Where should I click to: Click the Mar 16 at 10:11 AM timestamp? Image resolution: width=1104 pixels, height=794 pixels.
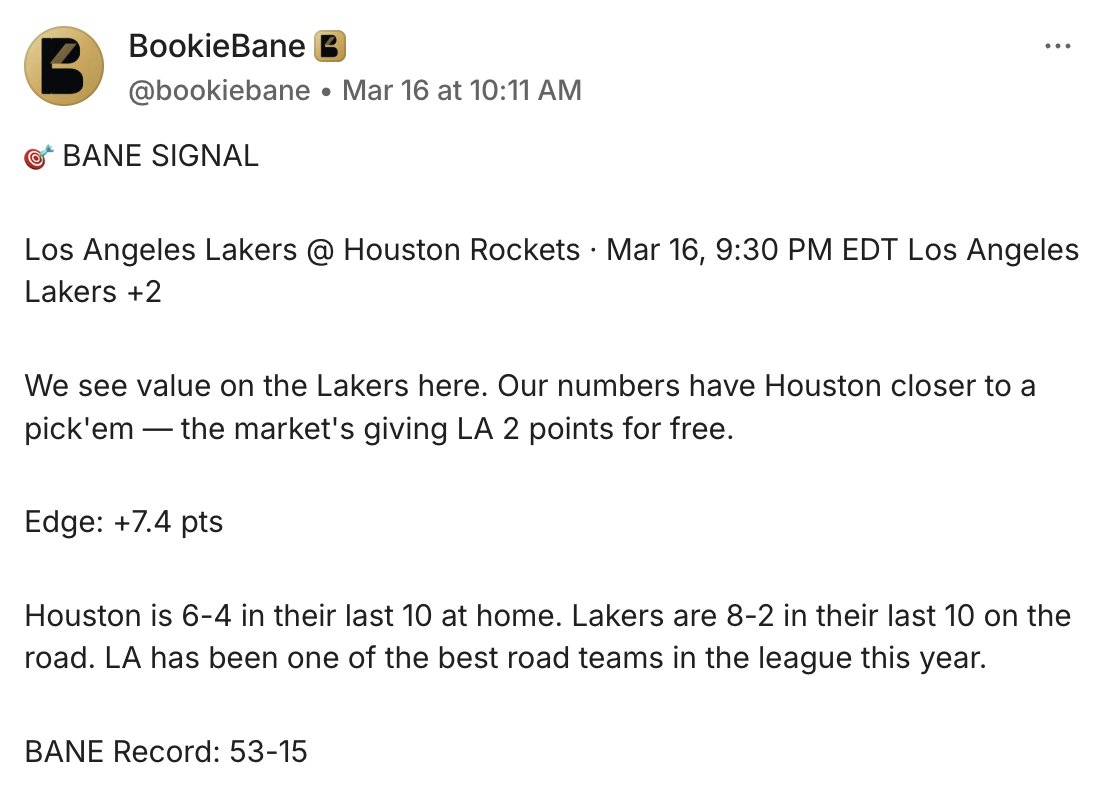click(461, 90)
